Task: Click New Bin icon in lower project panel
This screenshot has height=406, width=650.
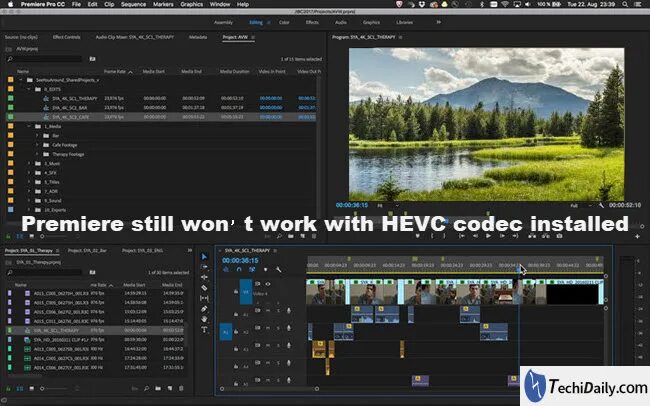Action: click(158, 389)
